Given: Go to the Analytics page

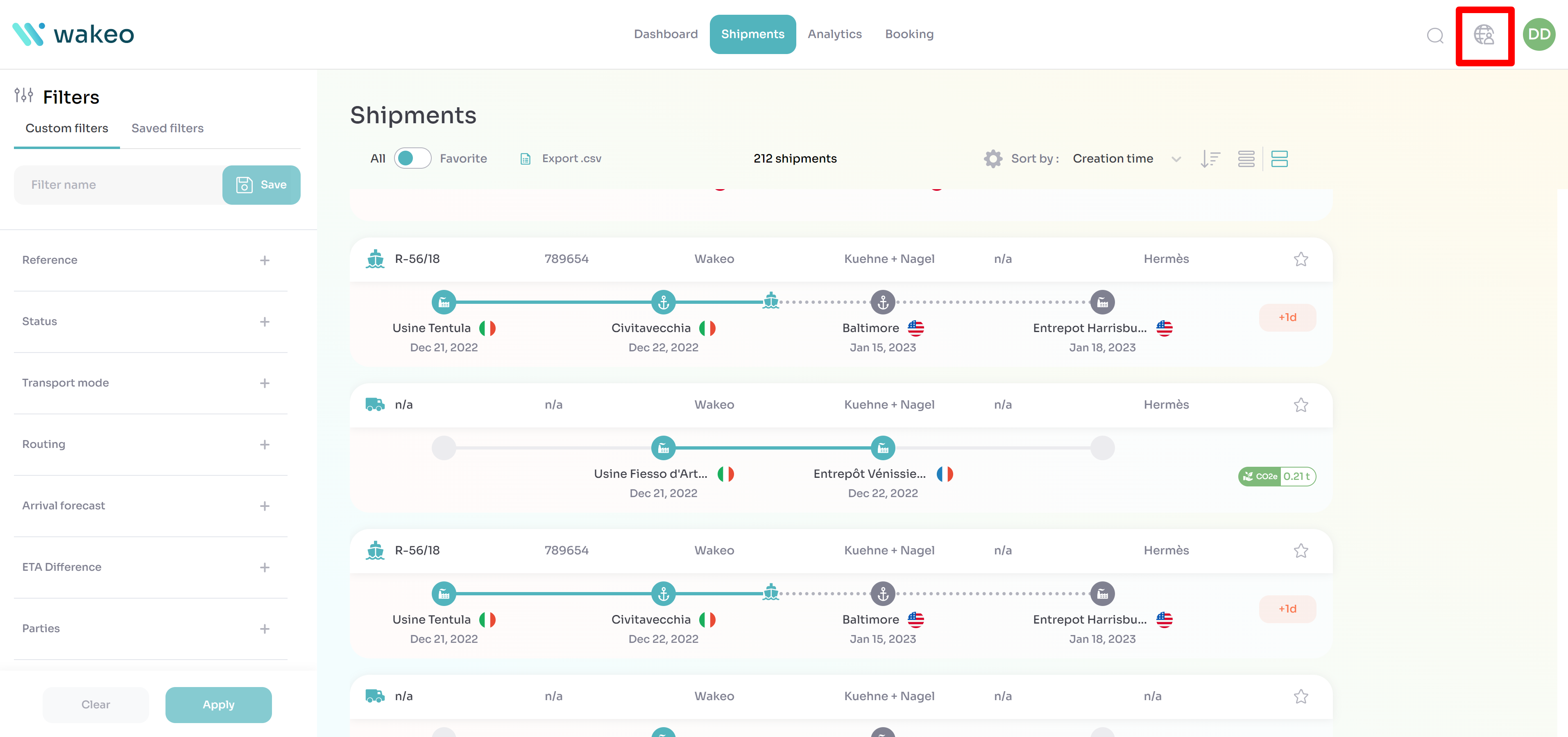Looking at the screenshot, I should pyautogui.click(x=834, y=35).
